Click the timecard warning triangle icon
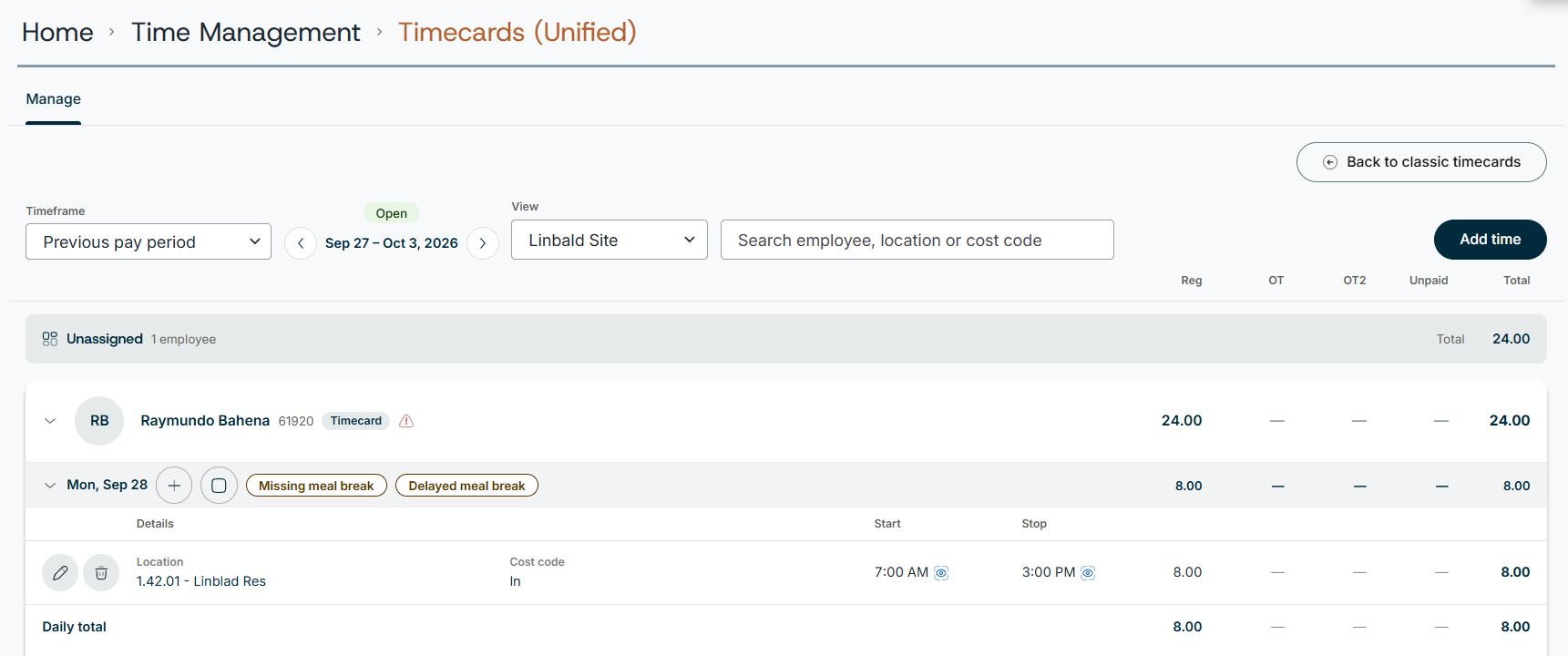This screenshot has height=656, width=1568. (406, 421)
